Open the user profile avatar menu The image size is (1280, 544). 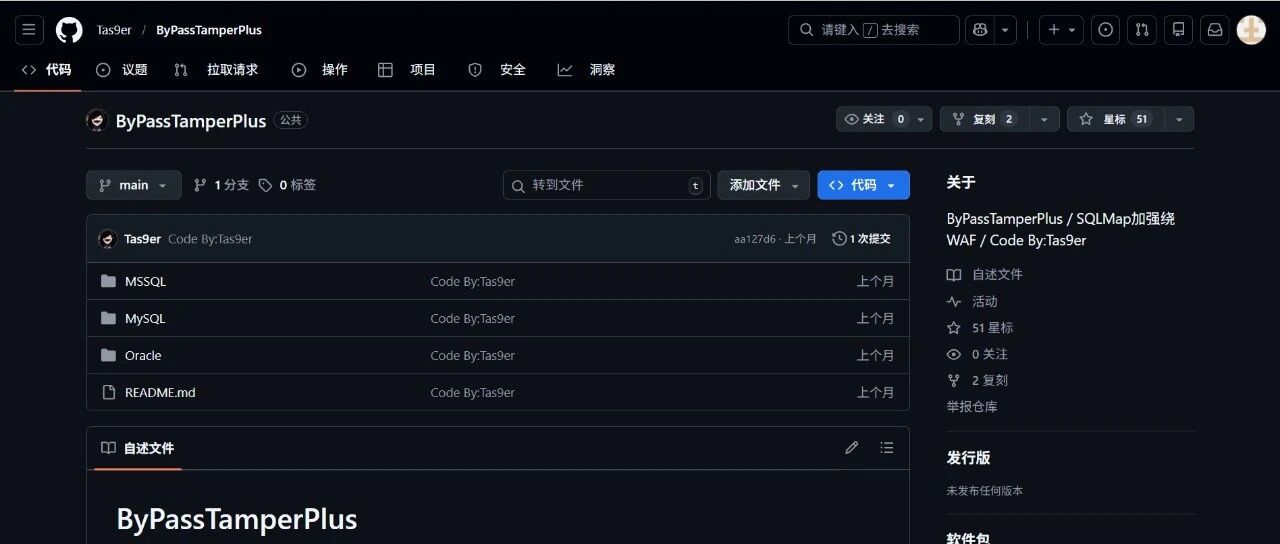1251,30
